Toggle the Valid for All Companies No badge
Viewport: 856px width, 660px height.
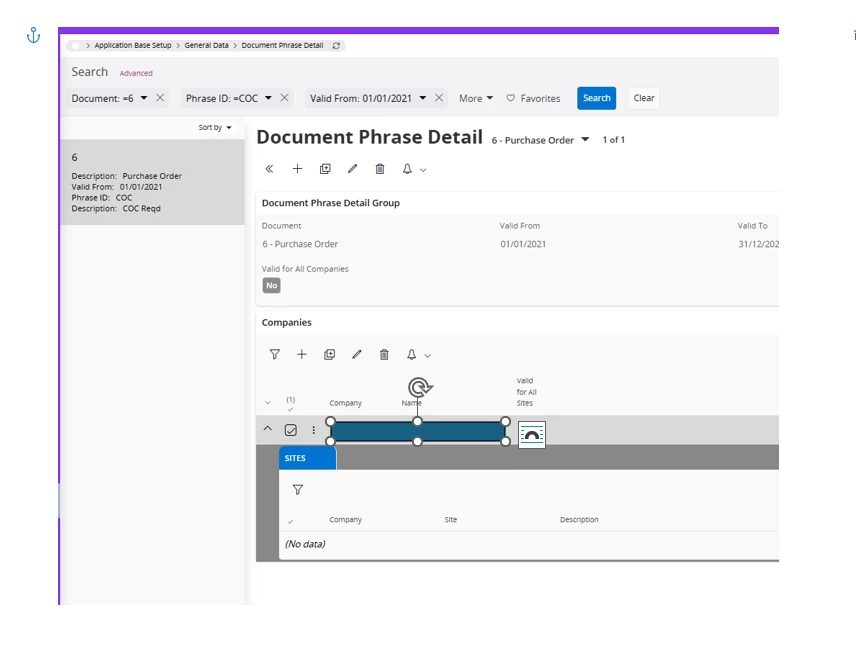tap(271, 285)
